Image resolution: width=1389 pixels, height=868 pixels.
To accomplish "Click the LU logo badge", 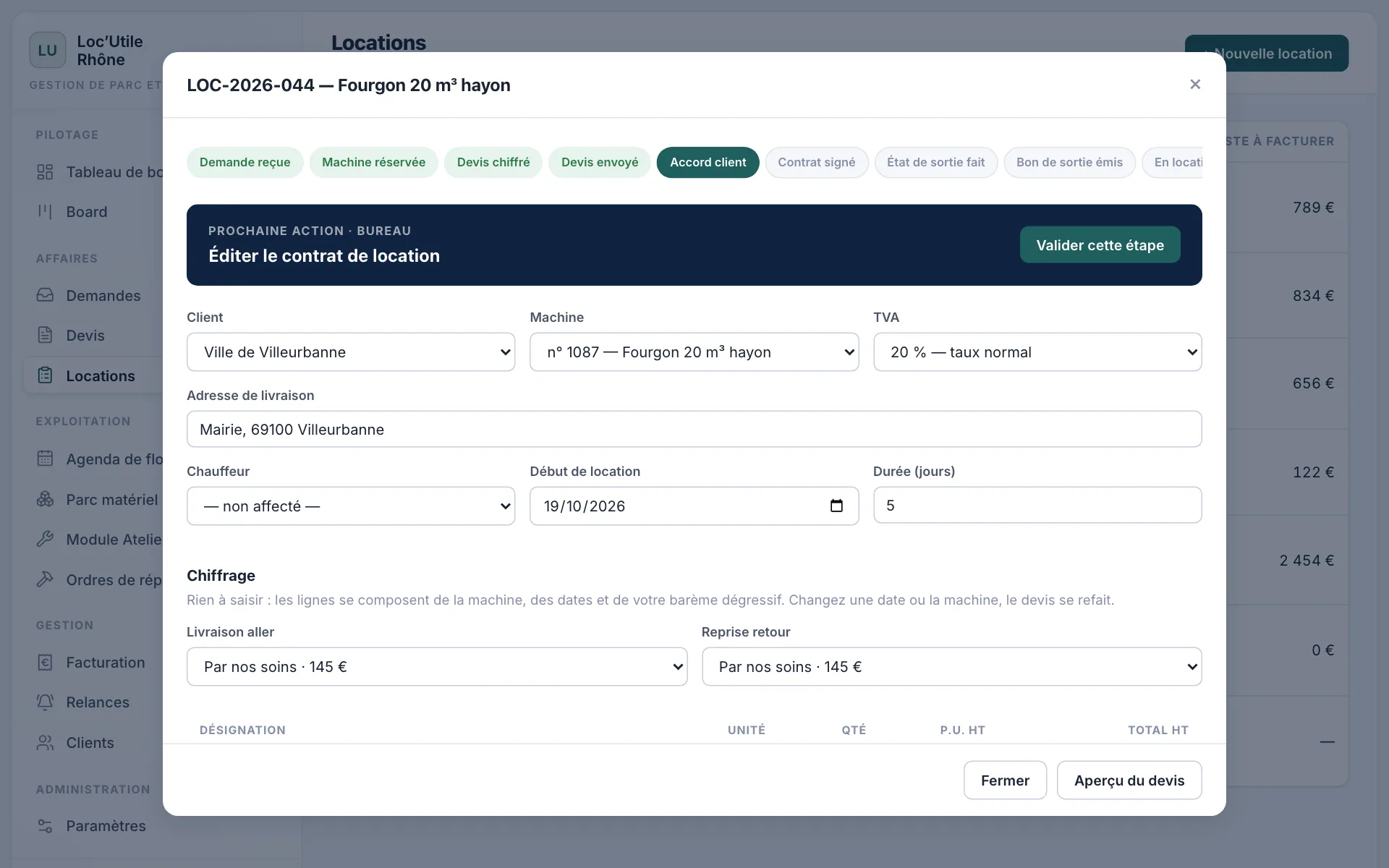I will click(48, 50).
